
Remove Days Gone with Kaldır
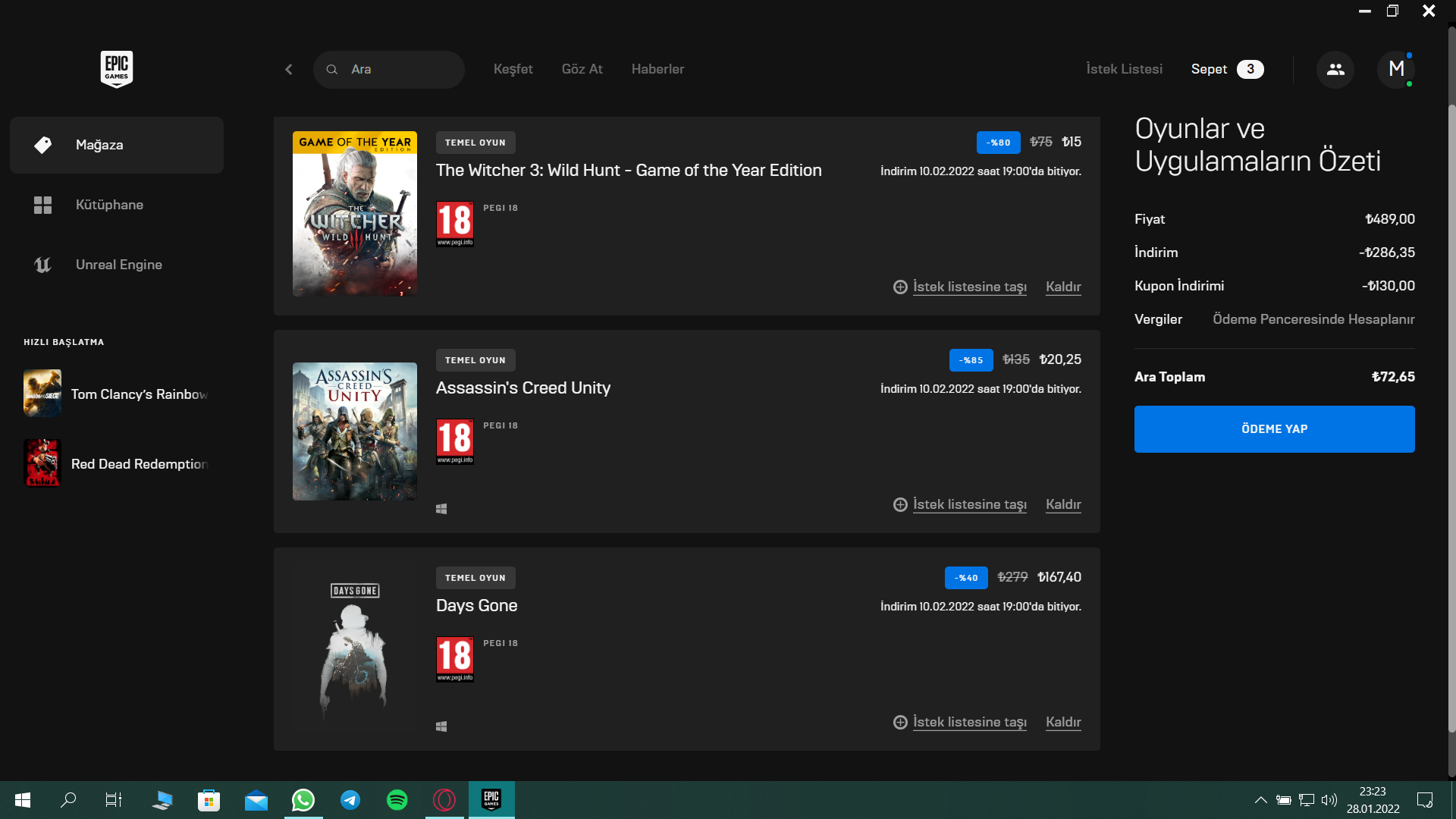pyautogui.click(x=1063, y=722)
